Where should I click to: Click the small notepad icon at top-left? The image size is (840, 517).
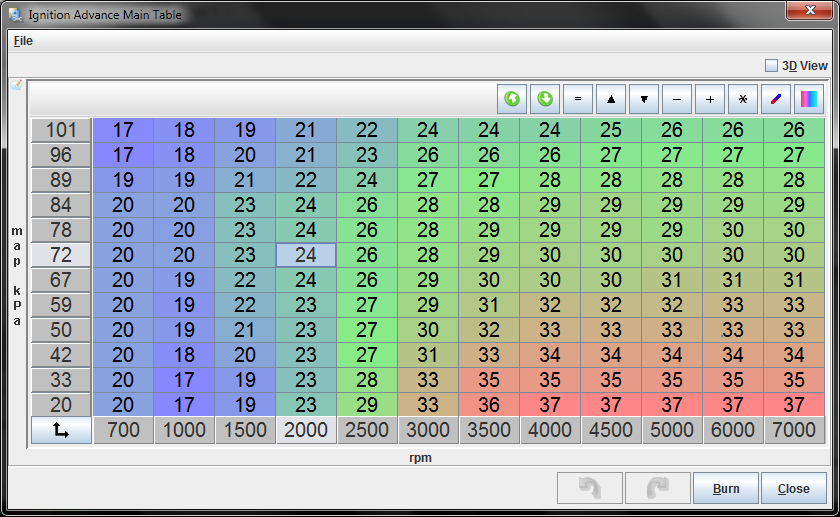tap(16, 85)
